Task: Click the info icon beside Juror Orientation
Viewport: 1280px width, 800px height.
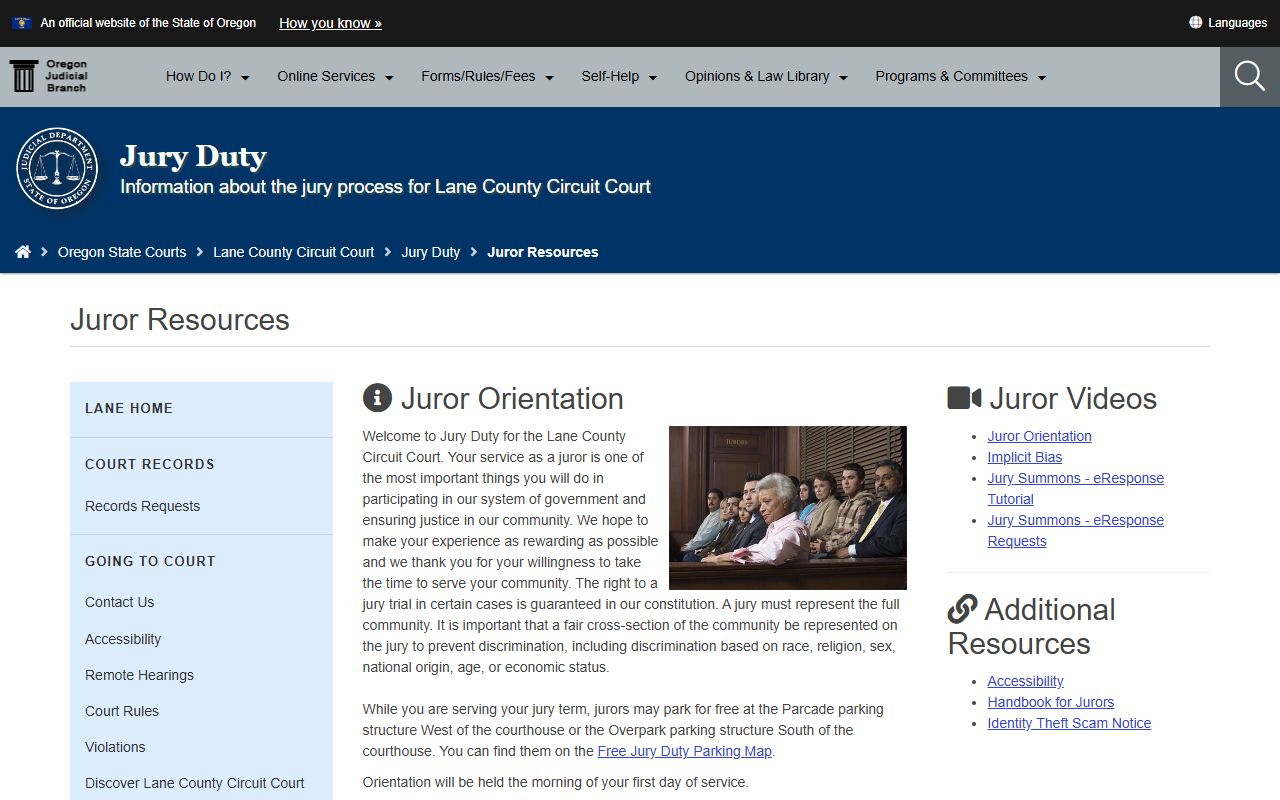Action: tap(377, 398)
